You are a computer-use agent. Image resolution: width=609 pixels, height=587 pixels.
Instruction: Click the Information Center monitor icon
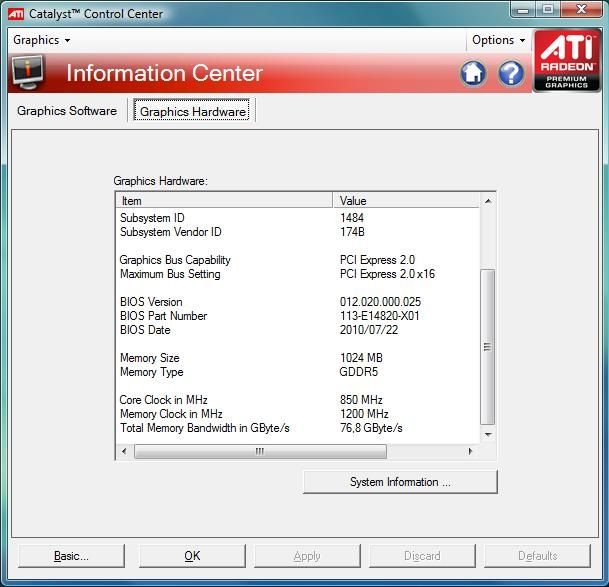point(28,72)
